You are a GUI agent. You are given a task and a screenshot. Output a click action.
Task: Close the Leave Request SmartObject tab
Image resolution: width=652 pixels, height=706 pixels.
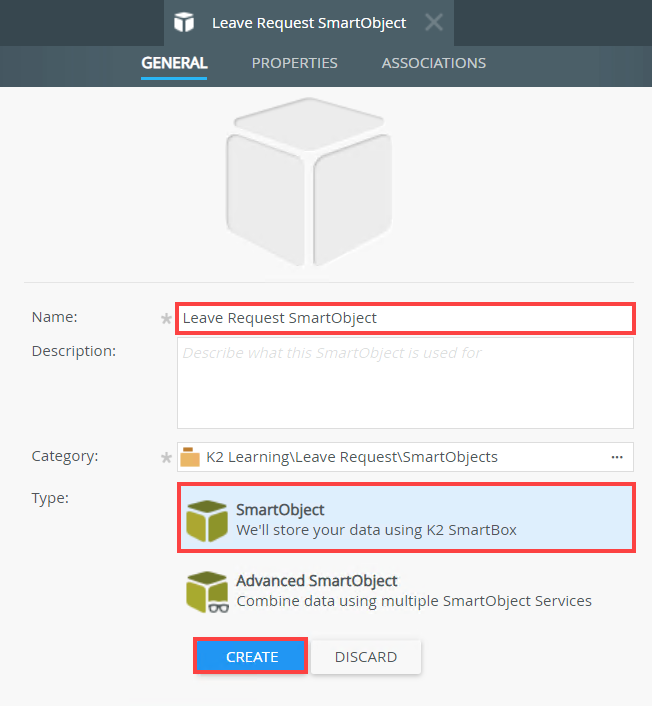[433, 22]
